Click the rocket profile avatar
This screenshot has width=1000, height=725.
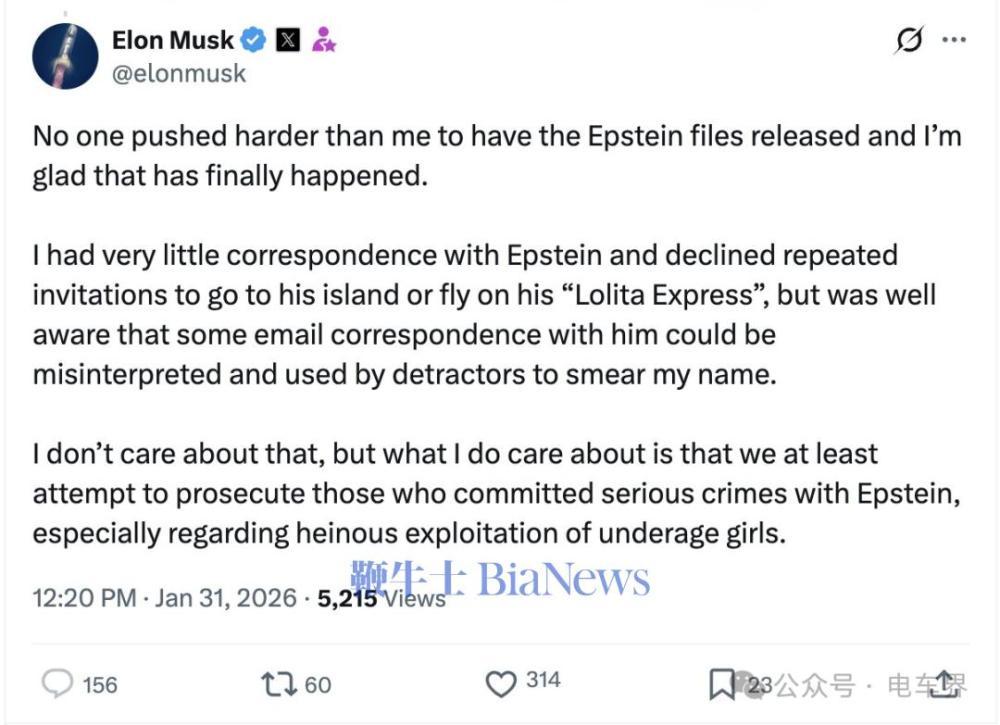(x=65, y=56)
